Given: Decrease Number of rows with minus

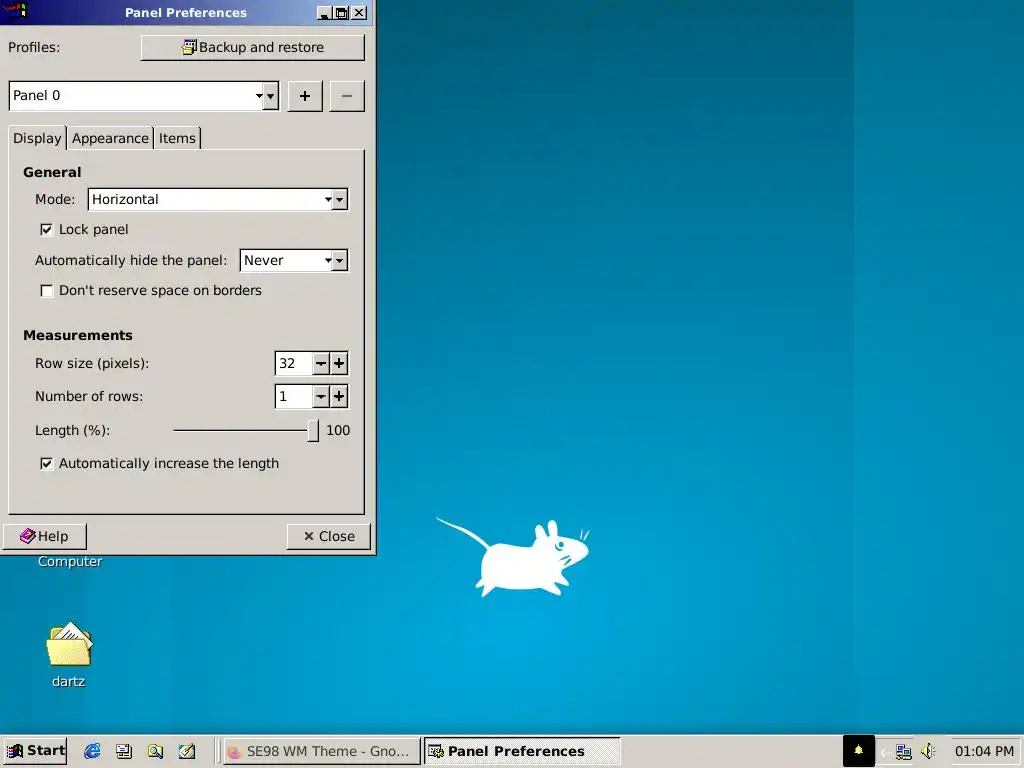Looking at the screenshot, I should click(x=321, y=396).
